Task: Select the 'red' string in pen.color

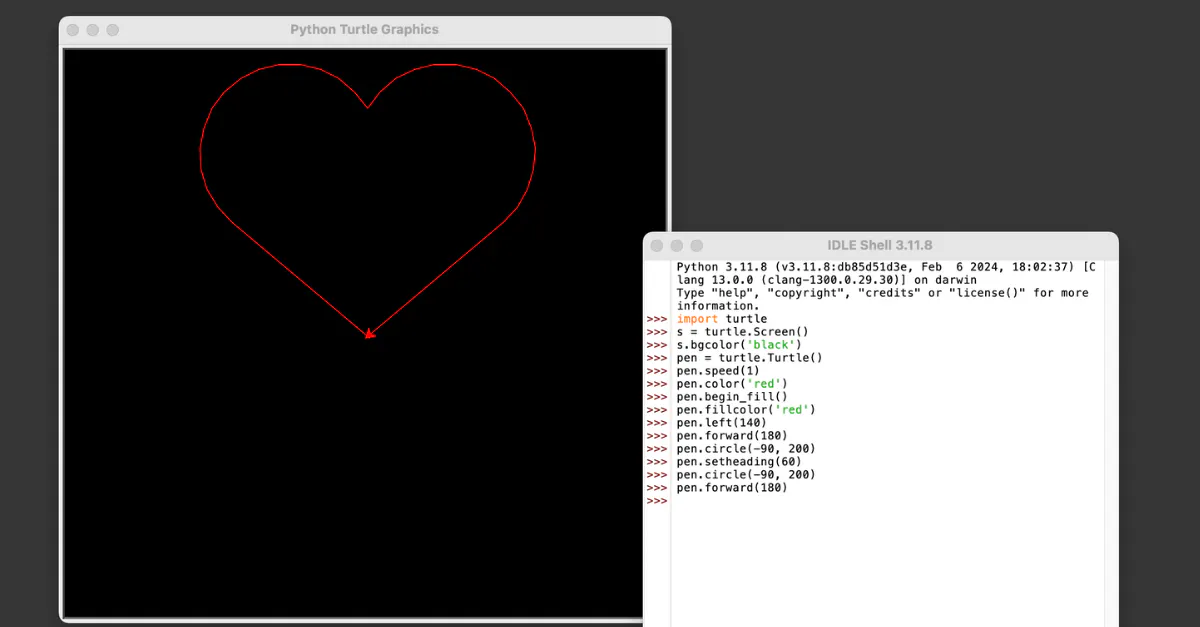Action: point(766,384)
